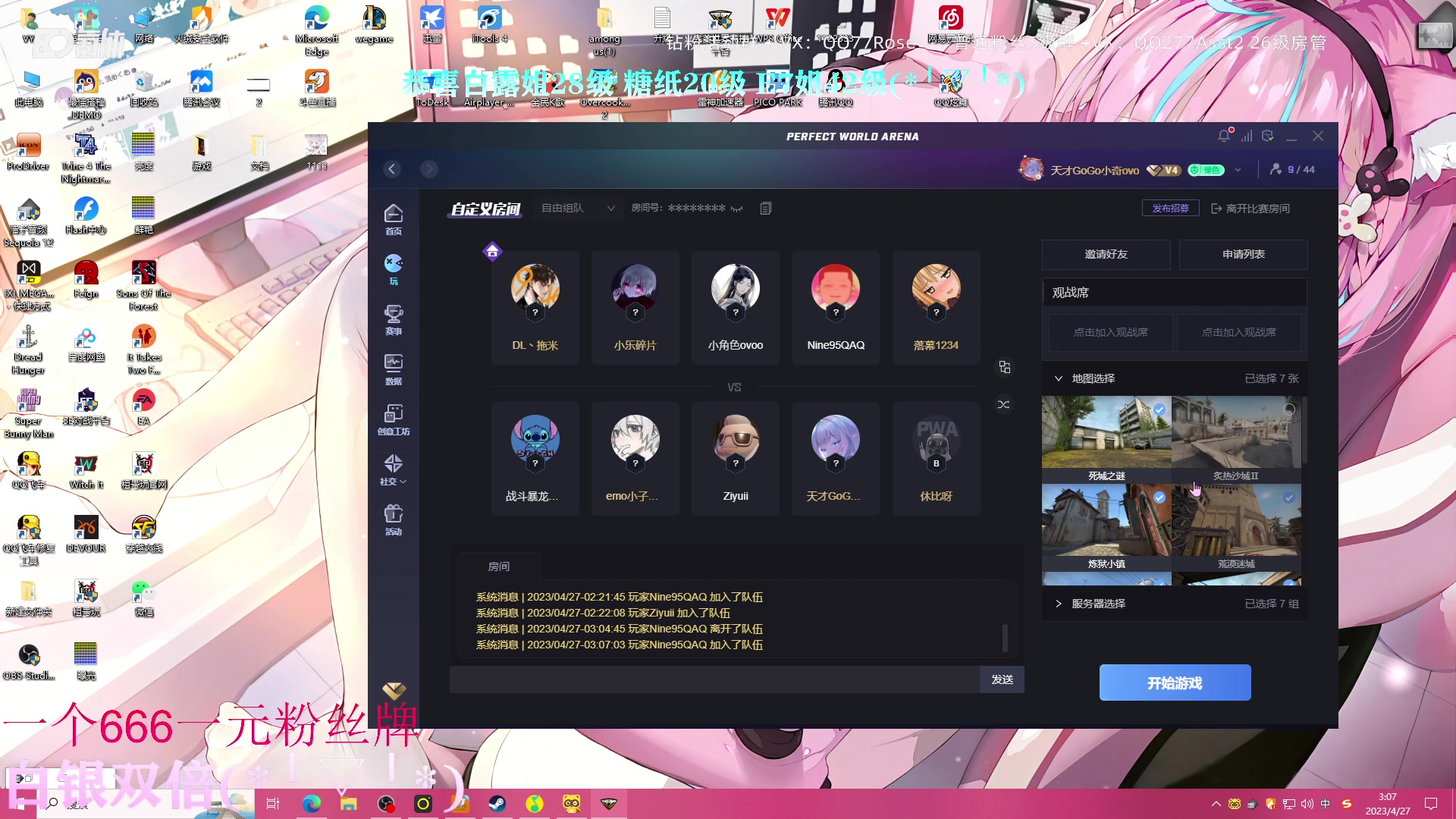Open the taskbar clock showing 3:07
Viewport: 1456px width, 819px height.
tap(1388, 804)
